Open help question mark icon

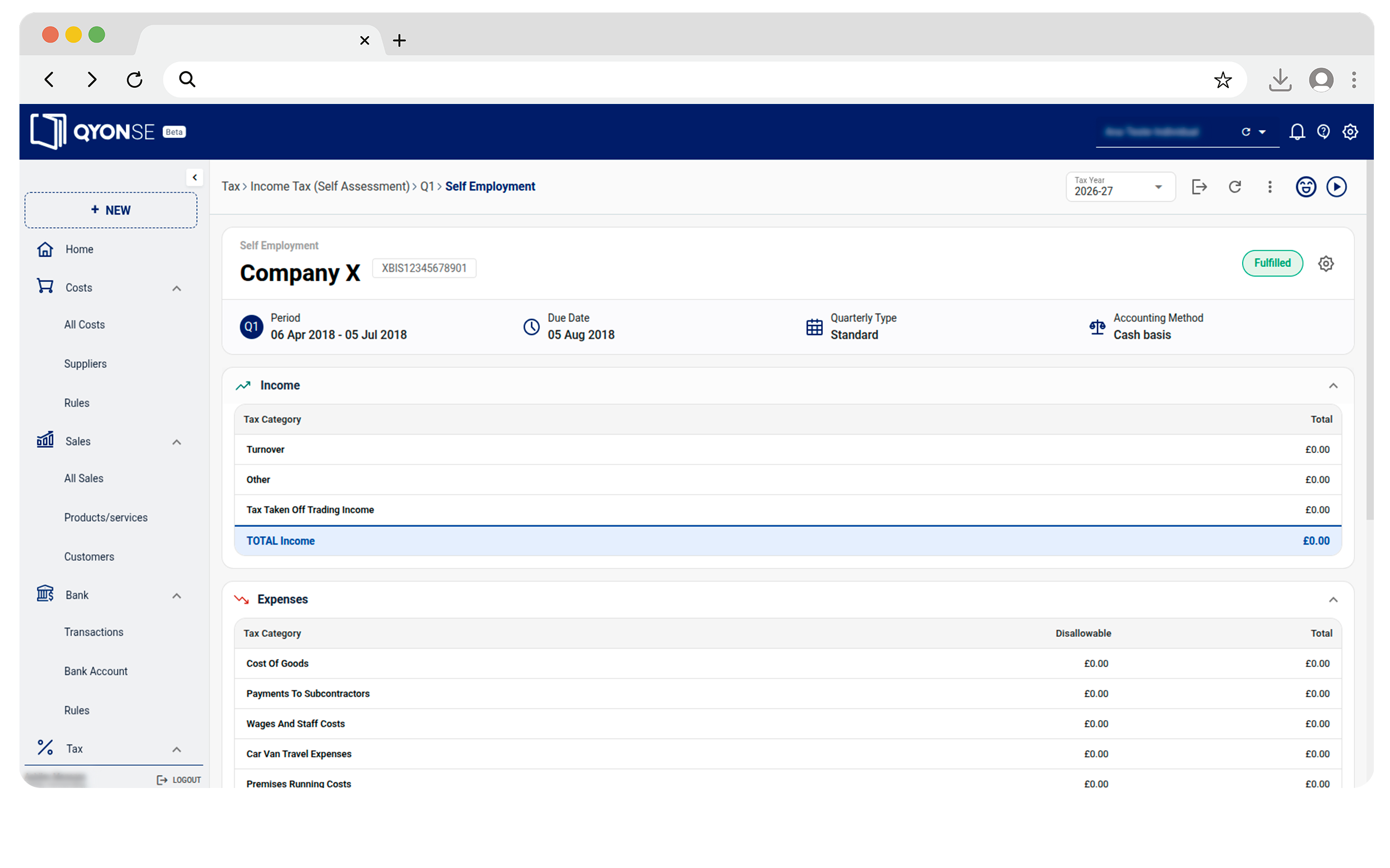(1323, 132)
